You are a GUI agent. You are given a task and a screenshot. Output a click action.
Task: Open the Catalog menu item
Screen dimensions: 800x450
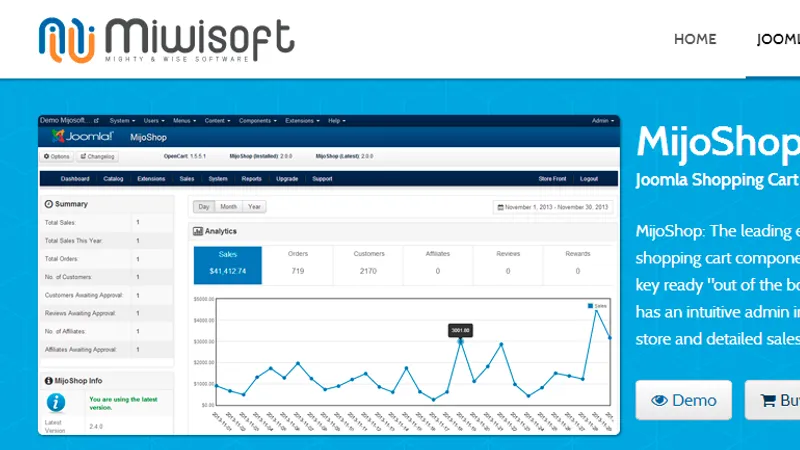113,179
